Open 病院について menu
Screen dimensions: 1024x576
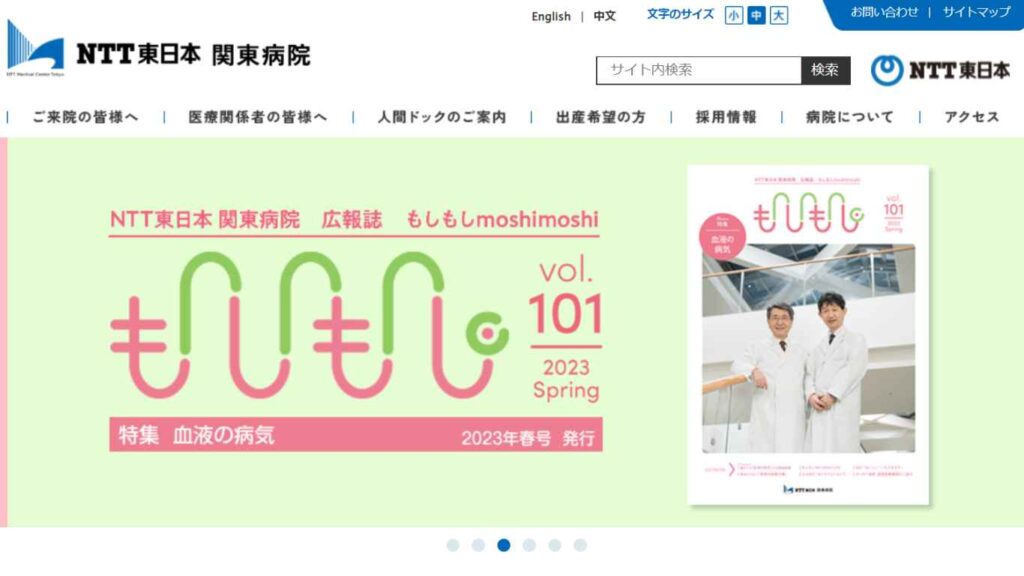pyautogui.click(x=850, y=117)
